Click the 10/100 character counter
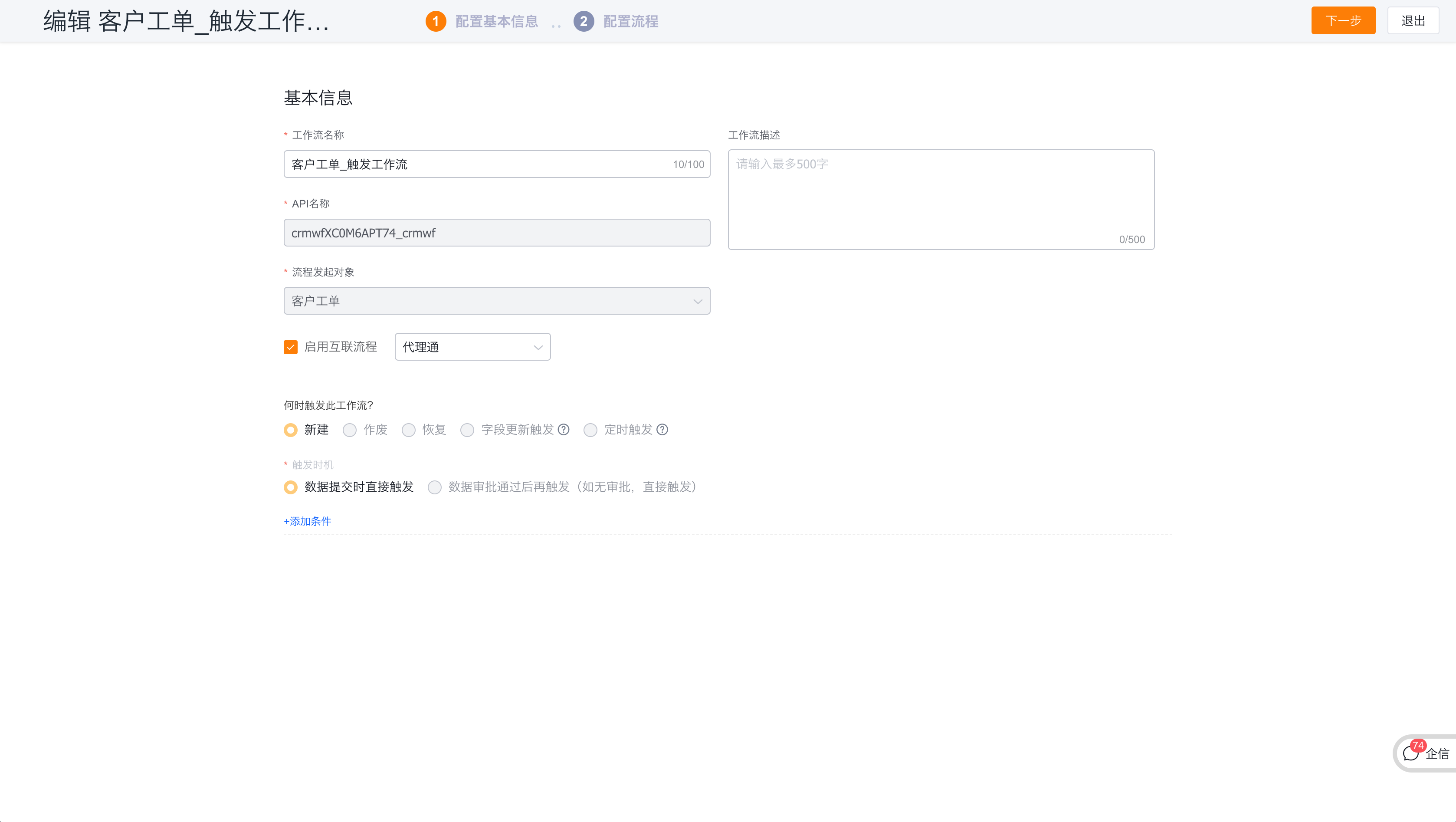This screenshot has width=1456, height=822. [689, 164]
